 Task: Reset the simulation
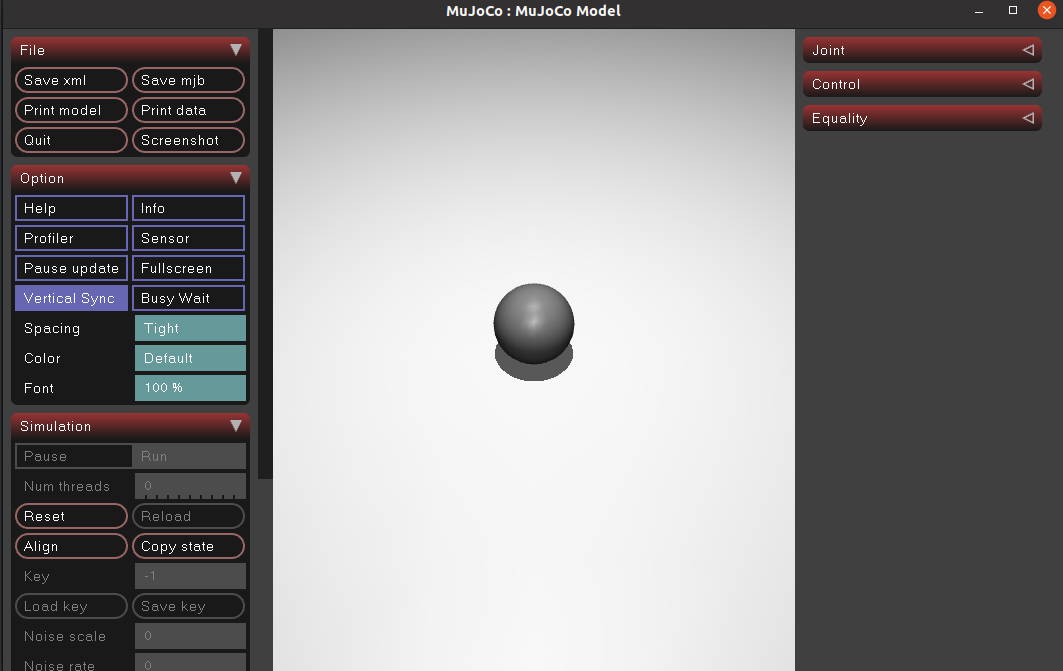point(71,516)
